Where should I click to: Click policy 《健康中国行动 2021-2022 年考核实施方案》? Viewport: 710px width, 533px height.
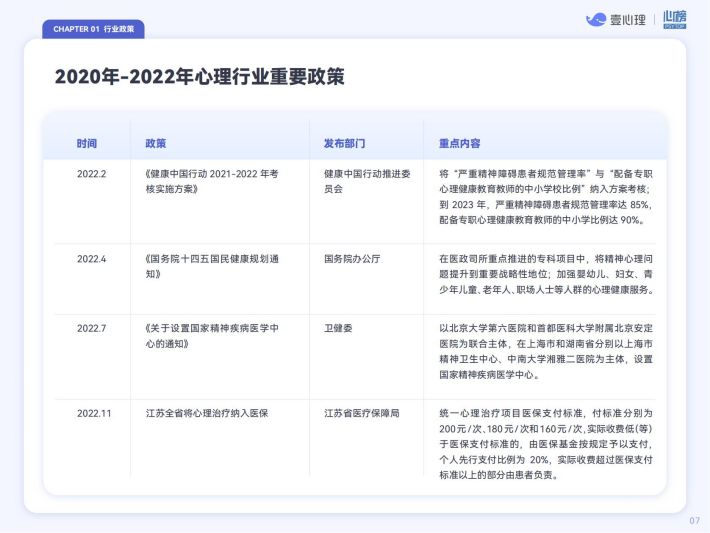212,182
